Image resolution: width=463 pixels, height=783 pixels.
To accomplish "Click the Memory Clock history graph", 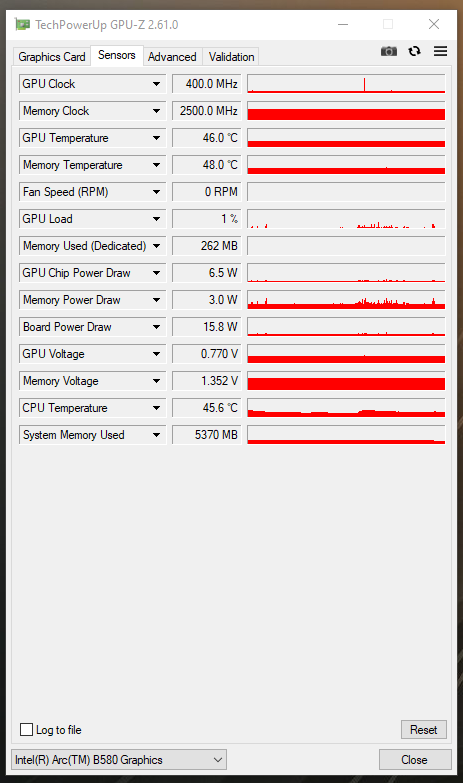I will pyautogui.click(x=346, y=111).
